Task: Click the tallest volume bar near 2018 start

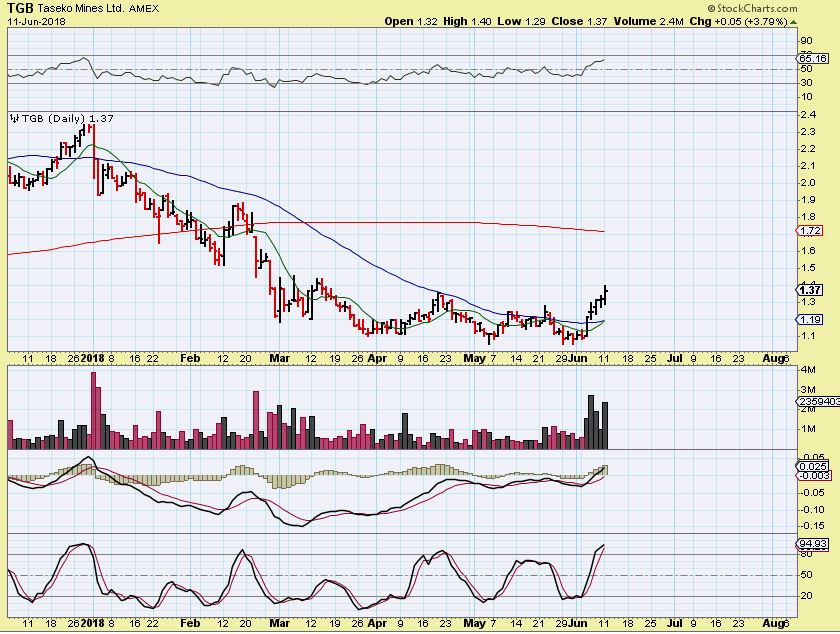Action: pos(93,410)
